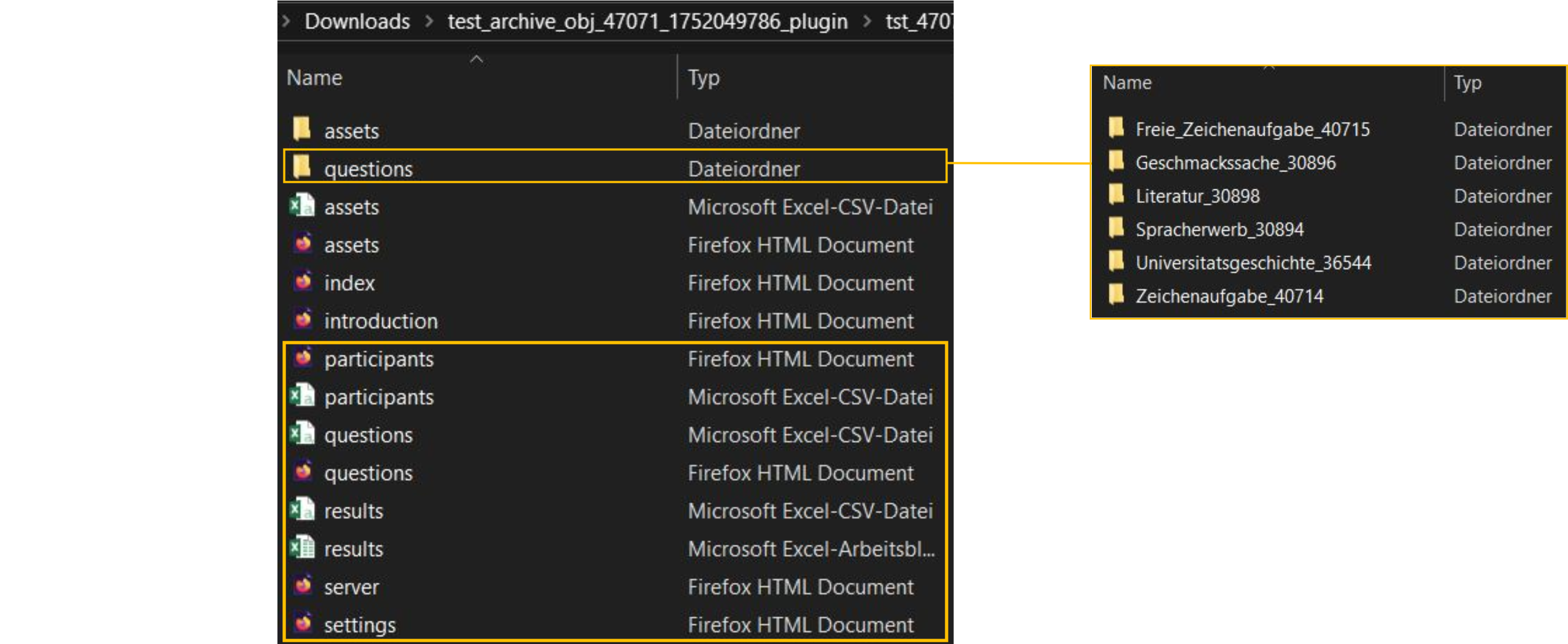Click the Firefox HTML Document type of index

(x=800, y=283)
